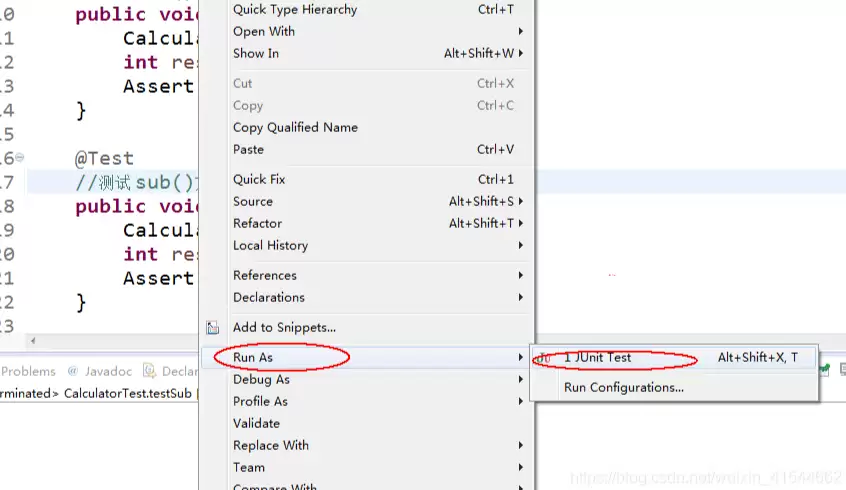This screenshot has height=490, width=846.
Task: Switch to the Javadoc tab
Action: click(x=108, y=371)
